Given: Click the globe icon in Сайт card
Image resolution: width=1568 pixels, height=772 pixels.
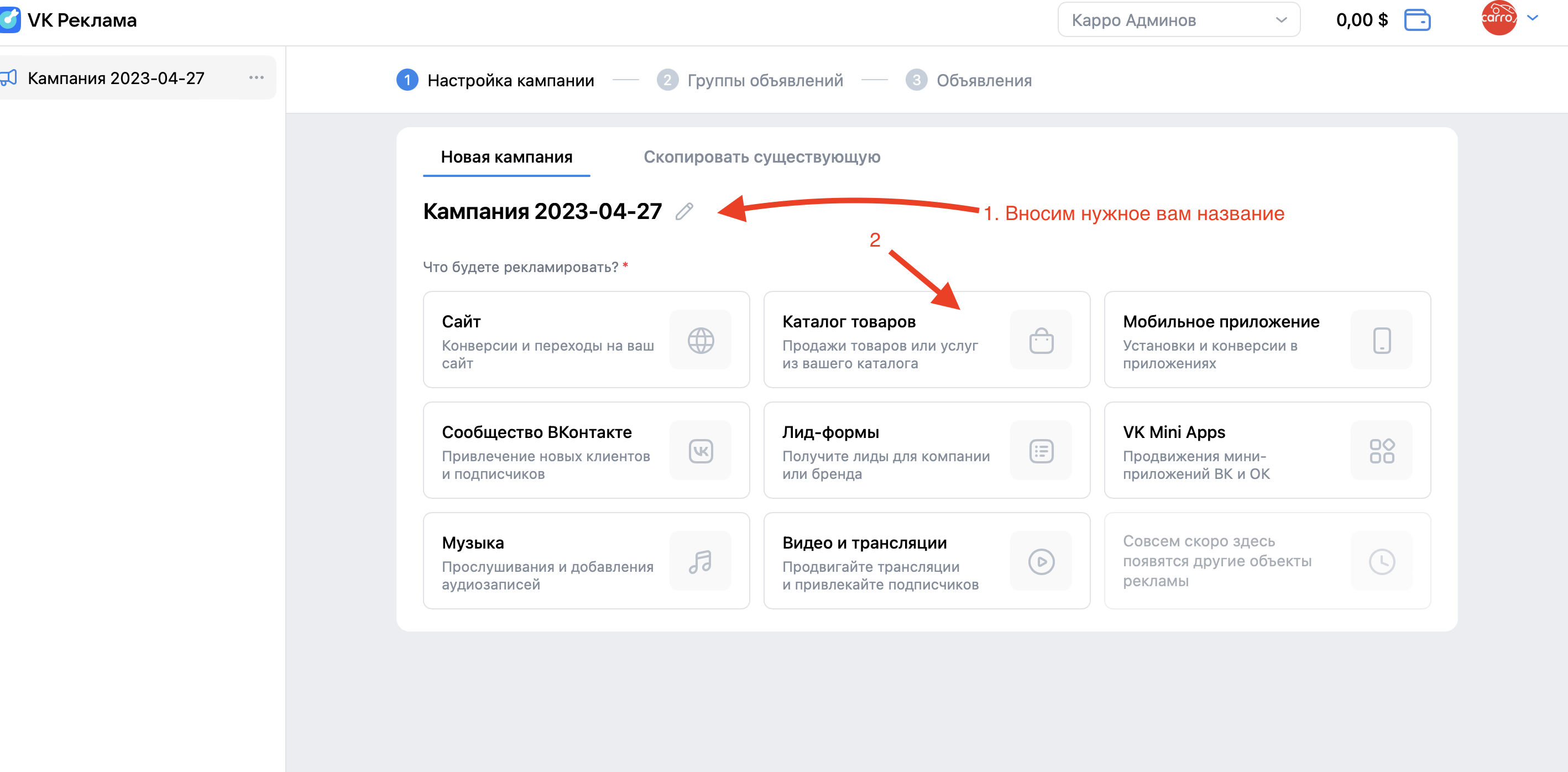Looking at the screenshot, I should click(700, 340).
